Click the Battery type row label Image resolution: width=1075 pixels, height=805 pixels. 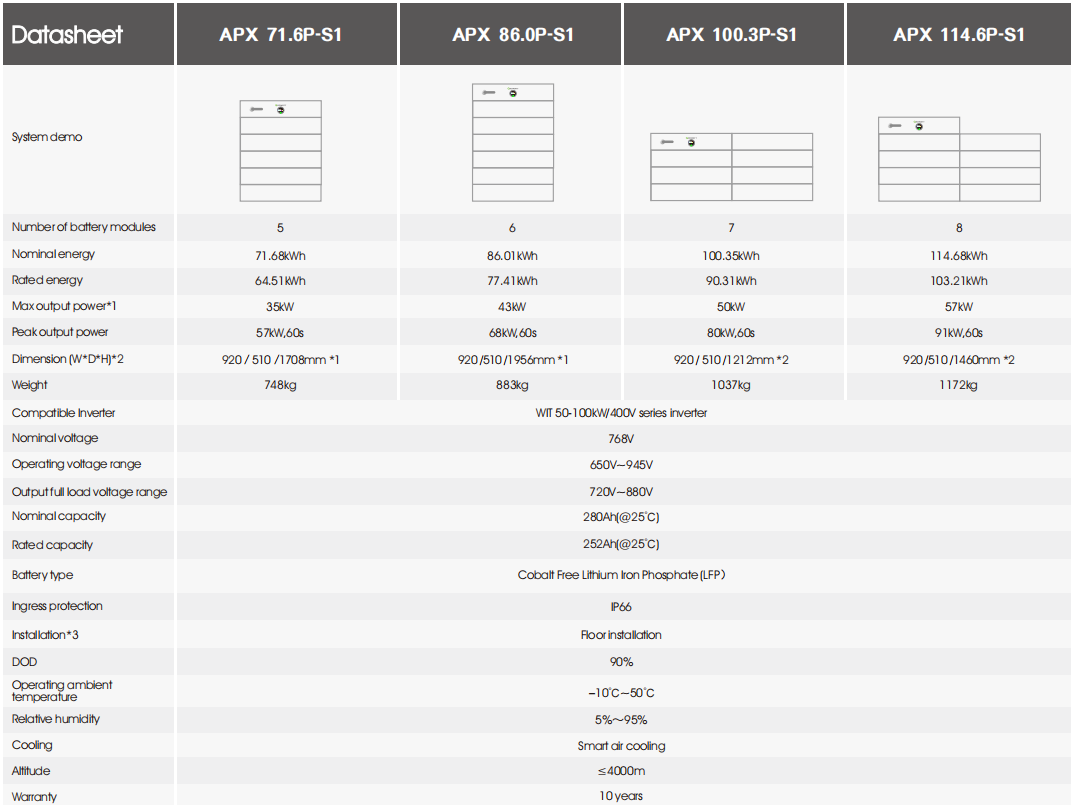[x=43, y=575]
